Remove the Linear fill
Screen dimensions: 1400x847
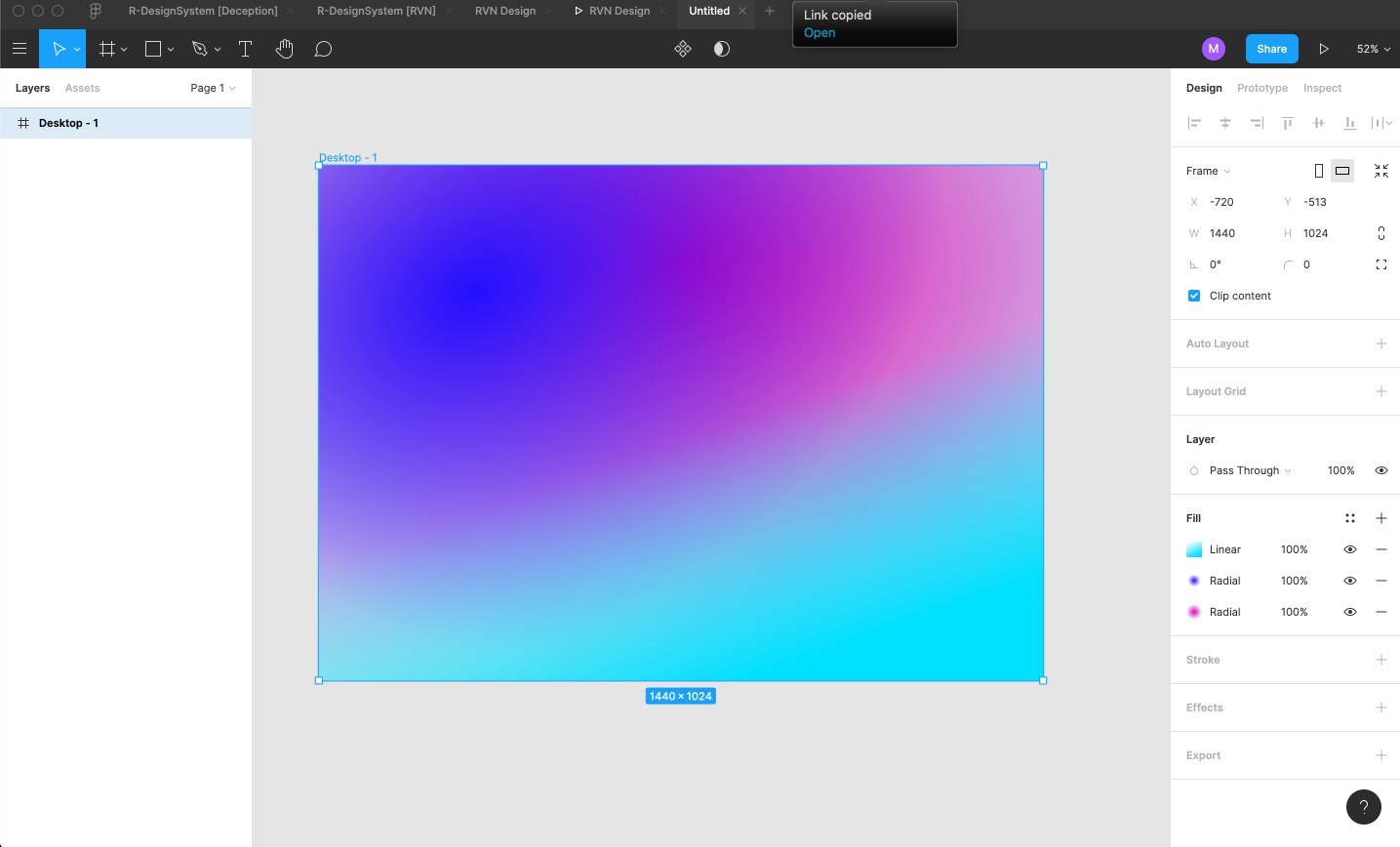[1381, 549]
